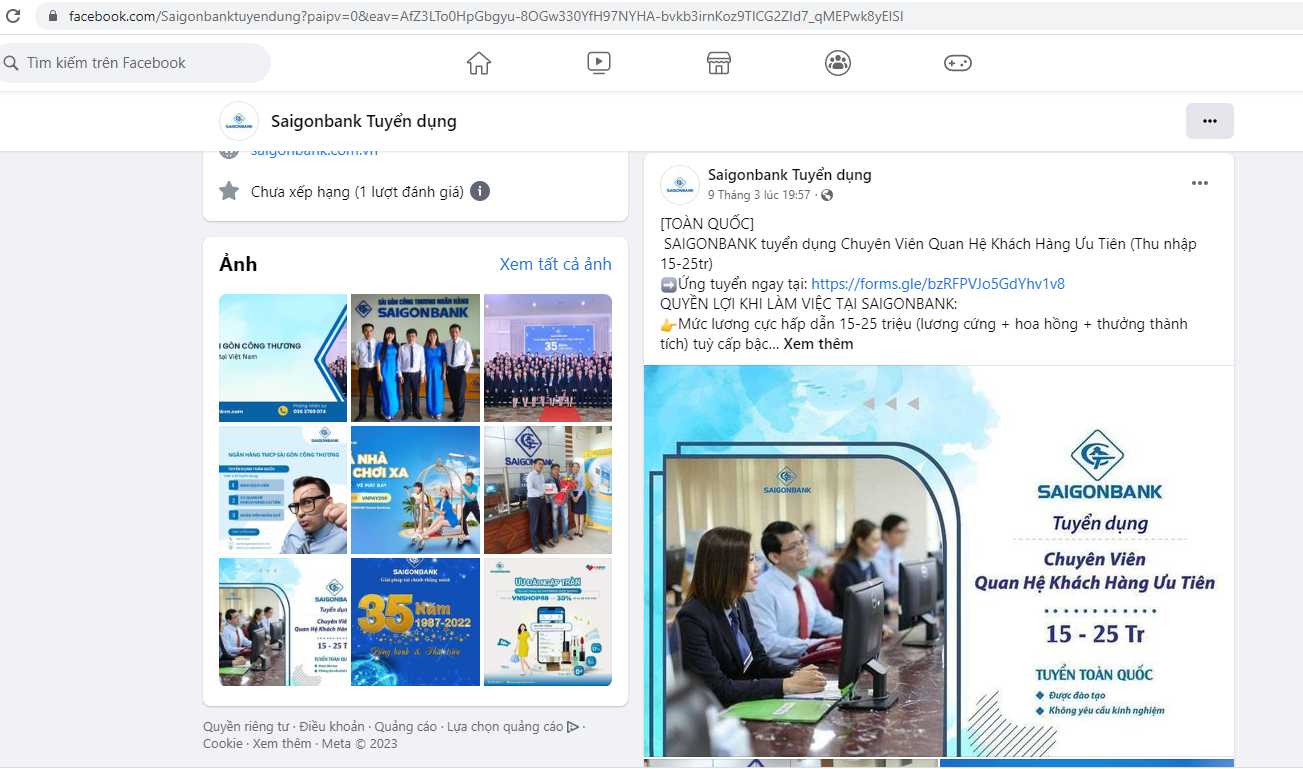Open the Gaming icon
This screenshot has width=1303, height=769.
tap(958, 63)
